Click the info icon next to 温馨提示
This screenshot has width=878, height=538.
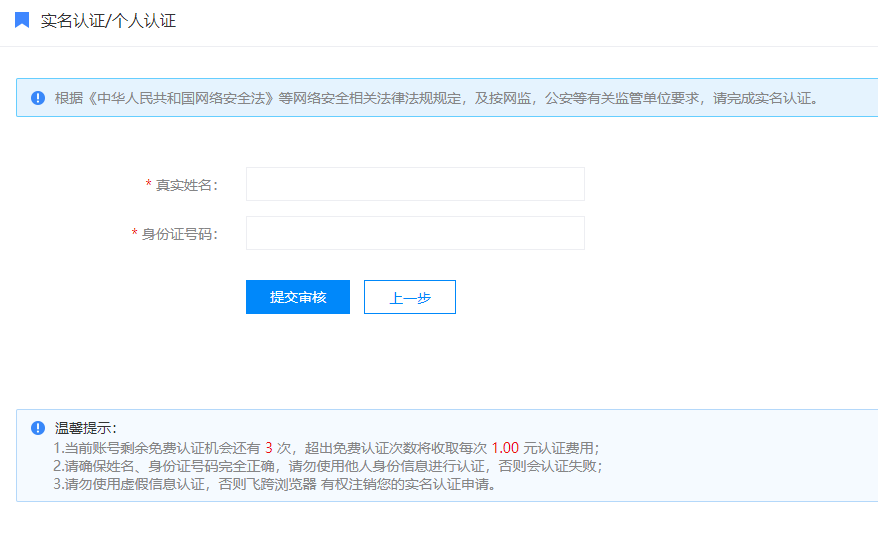tap(38, 428)
